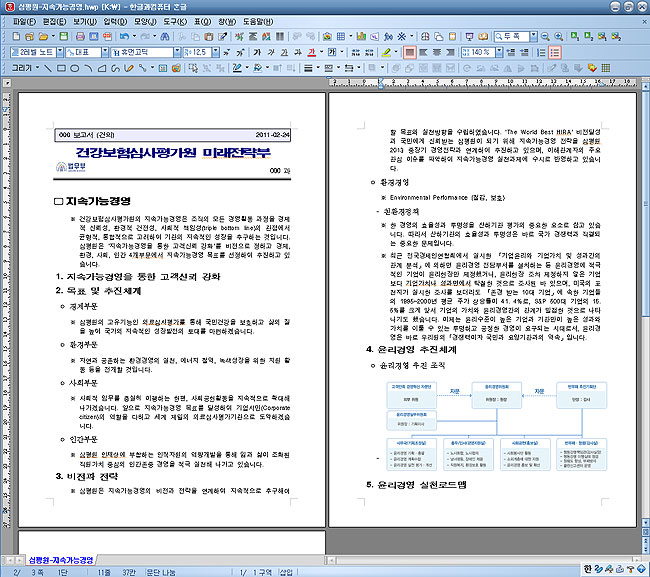Viewport: 650px width, 577px height.
Task: Expand the undo history dropdown arrow
Action: click(x=134, y=36)
